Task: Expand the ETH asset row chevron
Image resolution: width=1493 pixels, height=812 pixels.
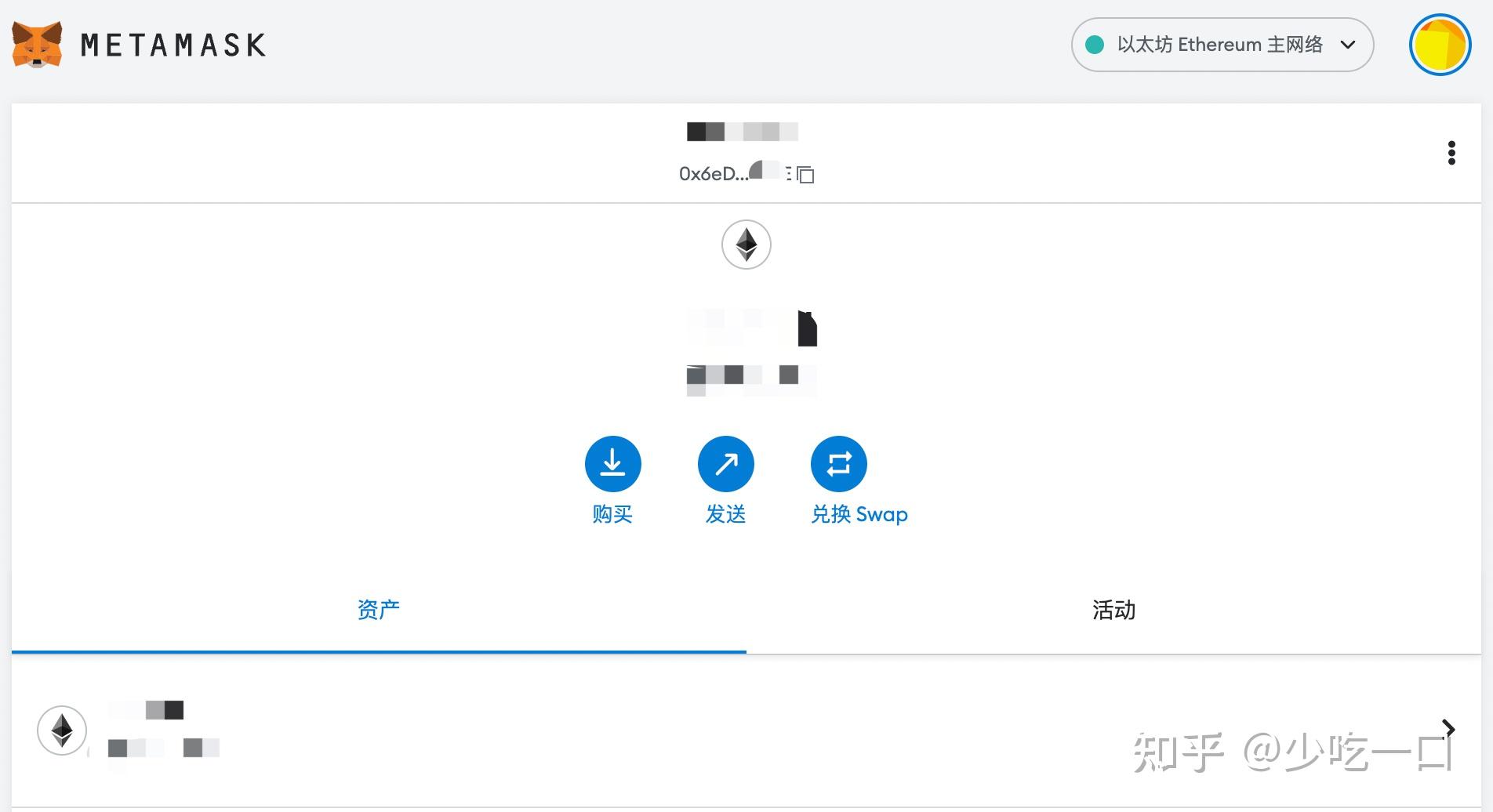Action: coord(1448,730)
